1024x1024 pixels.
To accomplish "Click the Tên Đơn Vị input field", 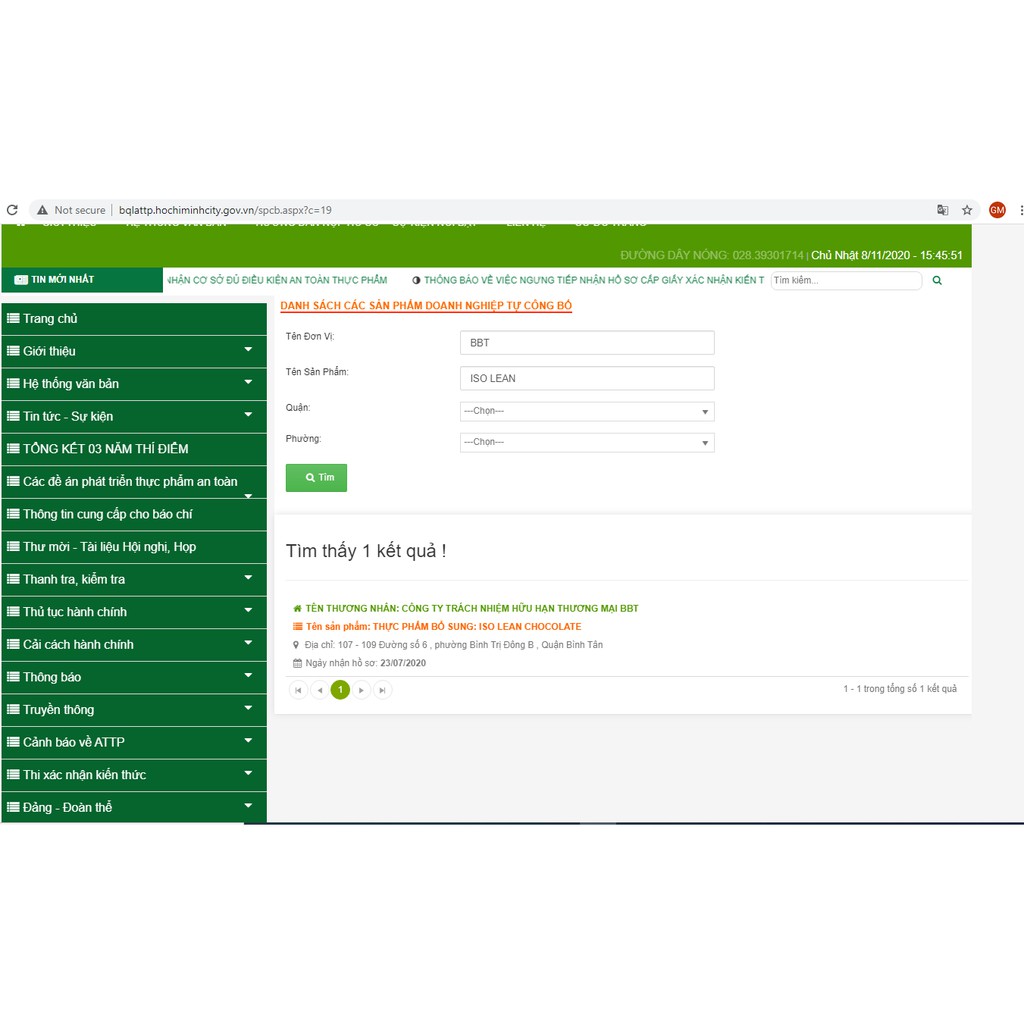I will [587, 343].
